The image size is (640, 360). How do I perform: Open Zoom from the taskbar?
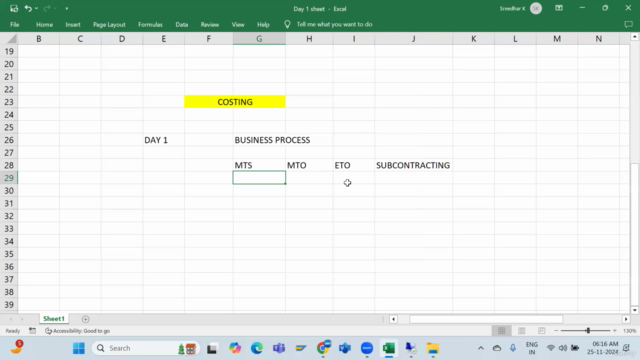[367, 348]
